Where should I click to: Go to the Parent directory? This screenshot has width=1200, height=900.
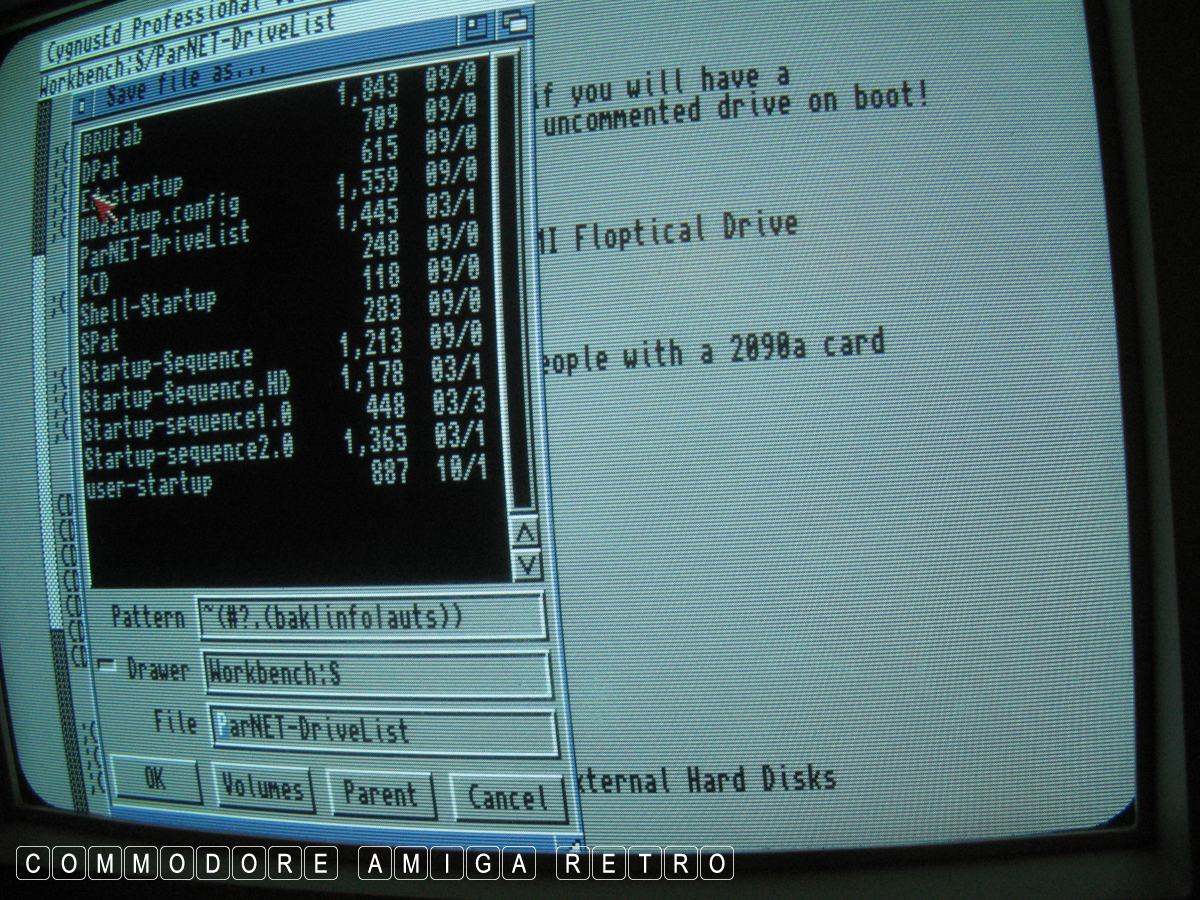click(380, 794)
